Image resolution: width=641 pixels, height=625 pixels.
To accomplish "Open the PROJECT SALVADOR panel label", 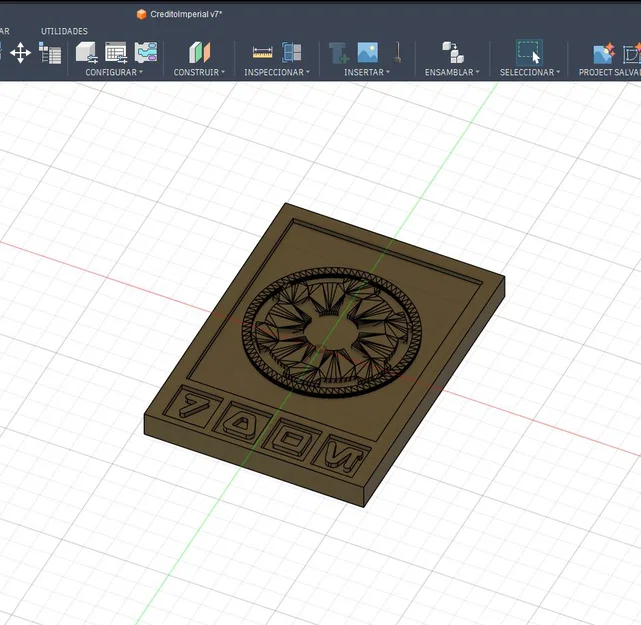I will (610, 72).
